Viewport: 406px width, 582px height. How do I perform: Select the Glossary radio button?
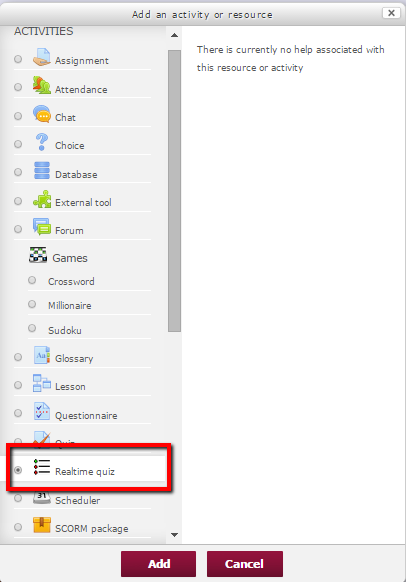point(18,357)
